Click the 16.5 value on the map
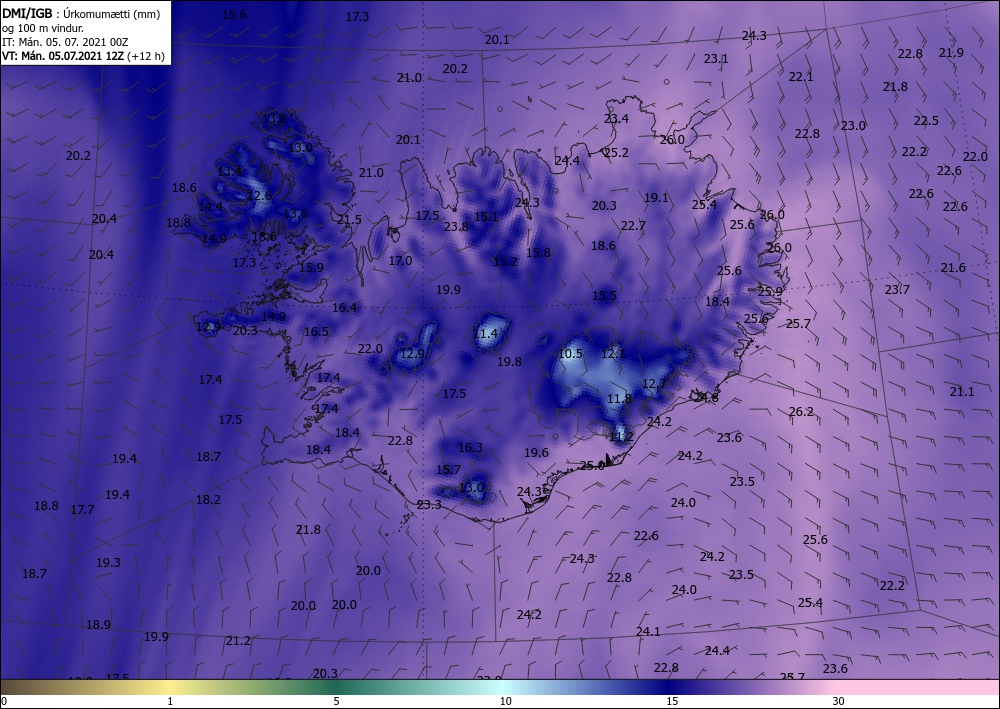Screen dimensions: 1000x709 (x=316, y=332)
